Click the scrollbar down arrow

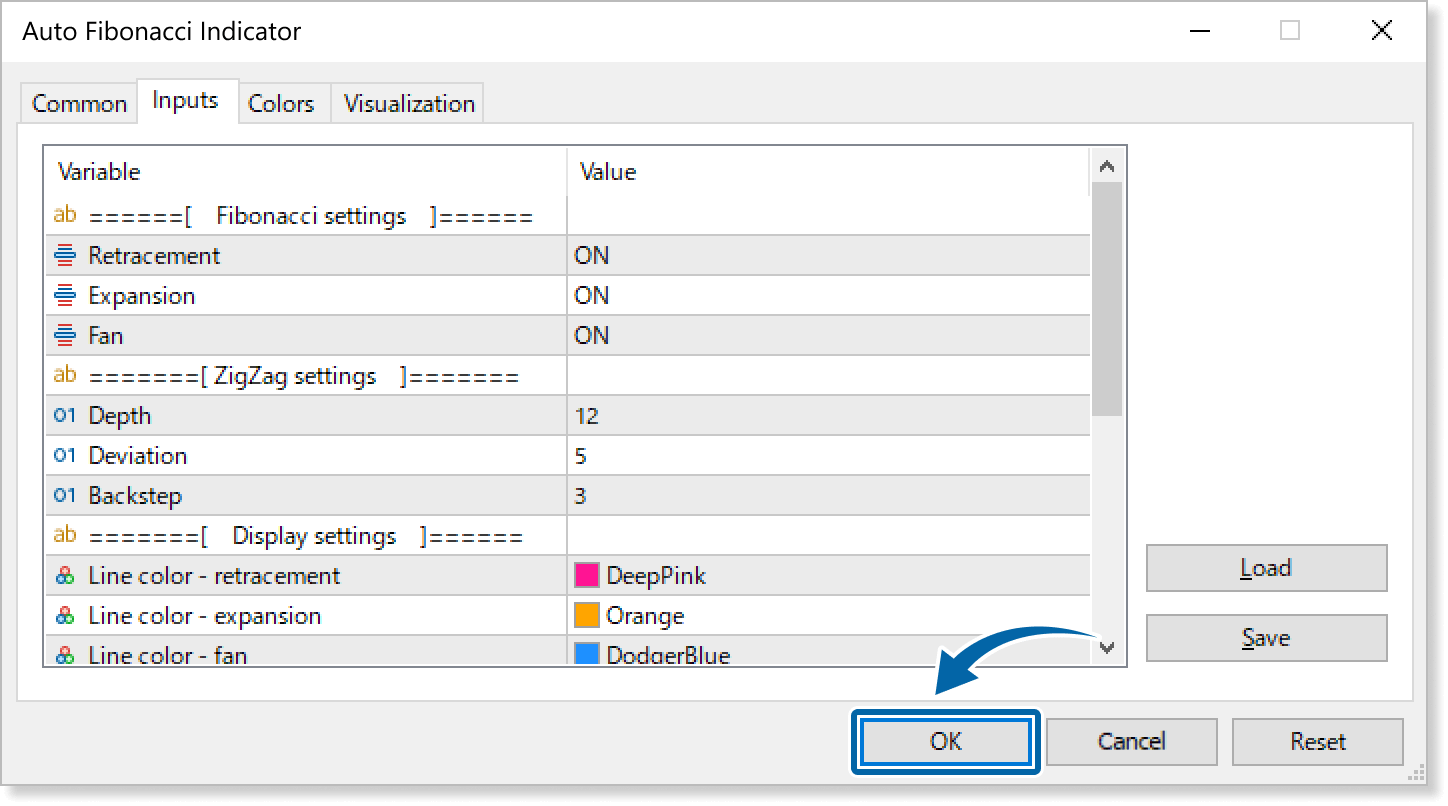(1106, 647)
